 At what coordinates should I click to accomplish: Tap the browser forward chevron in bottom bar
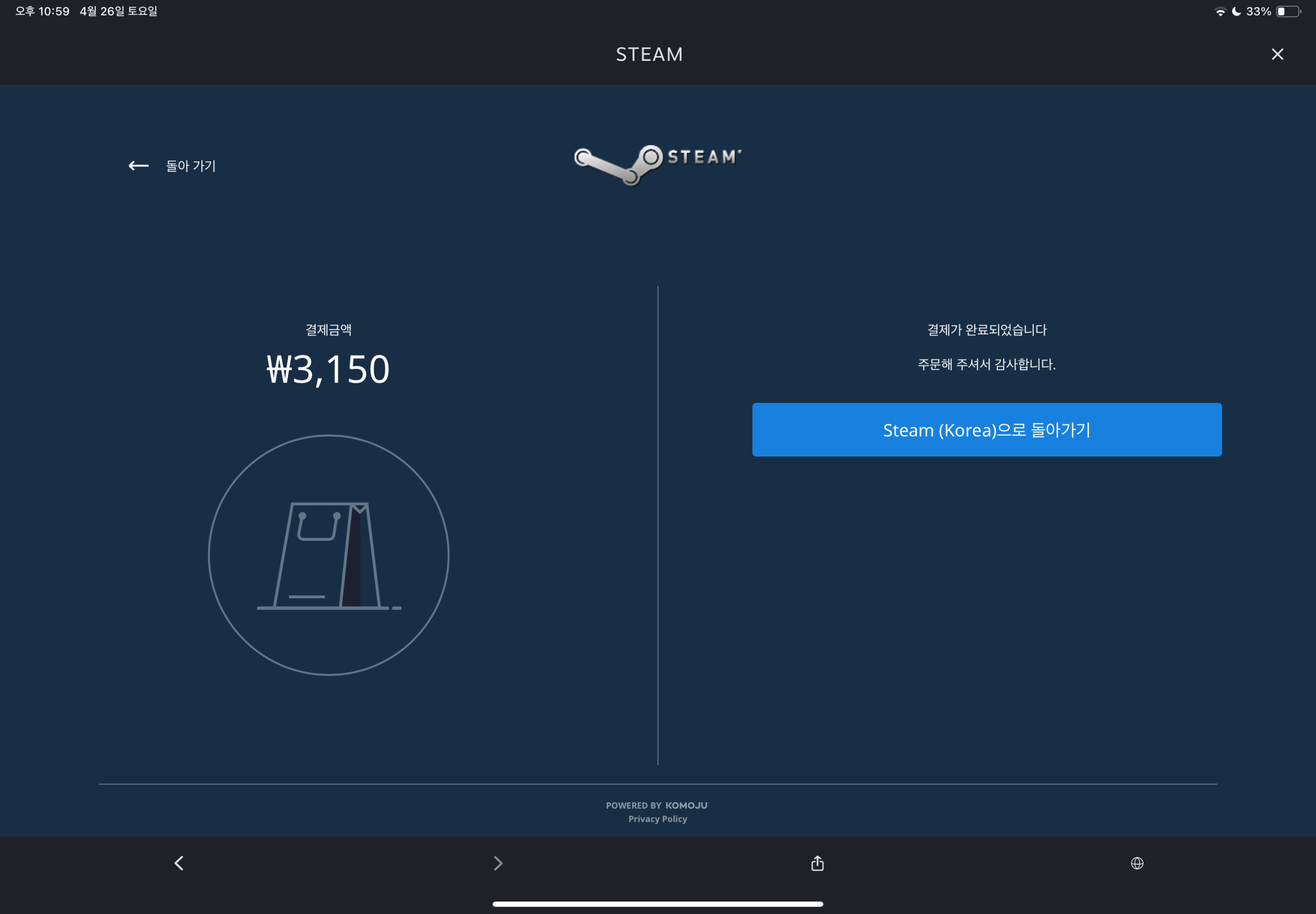point(498,863)
